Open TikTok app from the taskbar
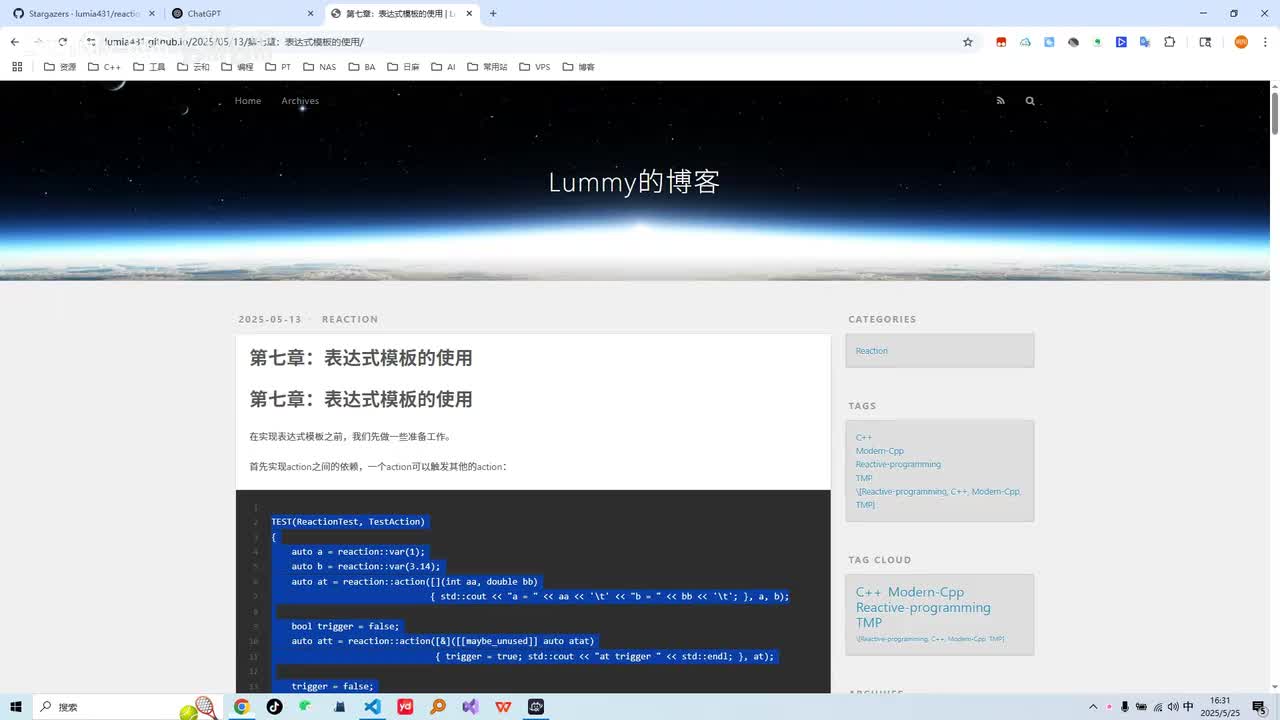 [x=274, y=707]
